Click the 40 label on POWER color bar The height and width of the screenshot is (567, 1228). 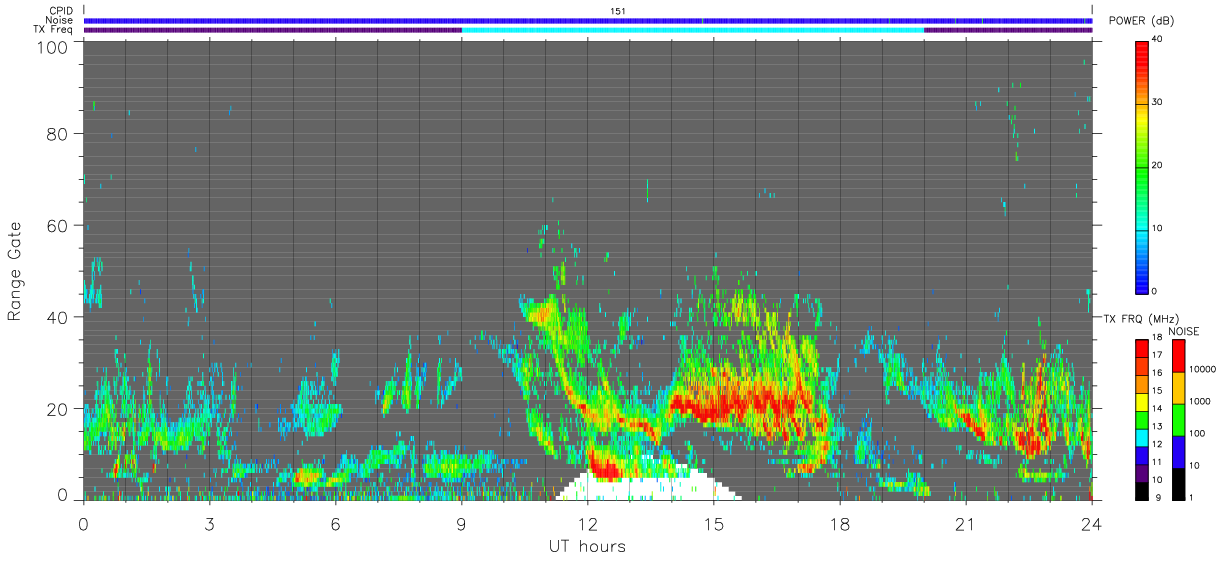tap(1156, 39)
